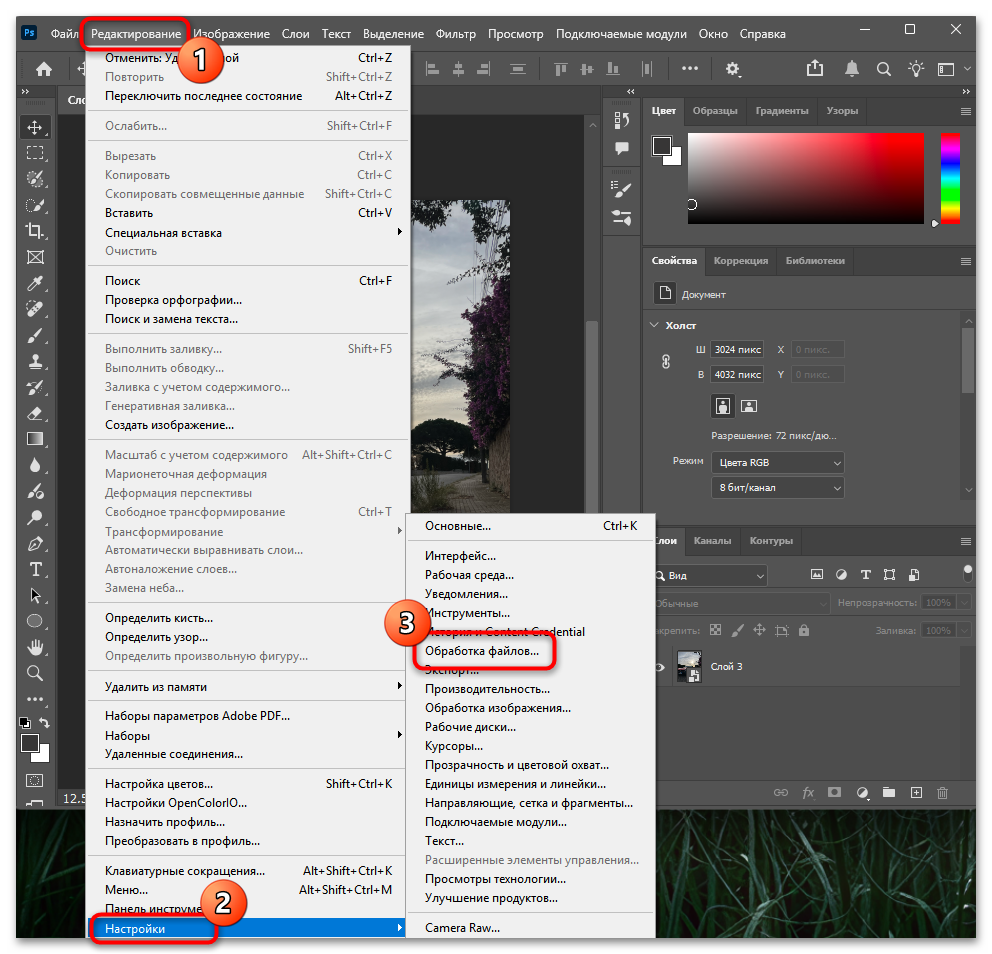
Task: Open the Фильтр menu in menu bar
Action: tap(455, 34)
